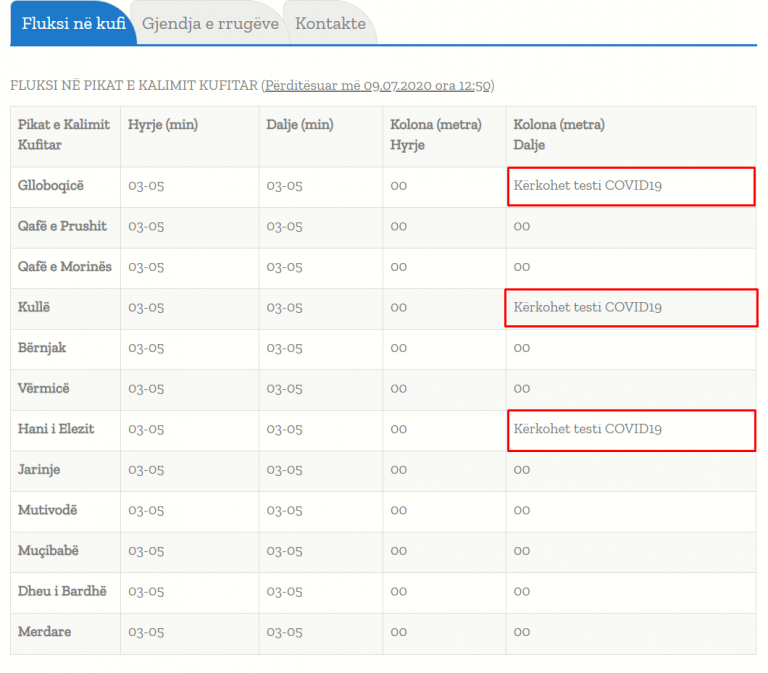The image size is (768, 673).
Task: Switch to the Gjendja e rrugëve tab
Action: (210, 23)
